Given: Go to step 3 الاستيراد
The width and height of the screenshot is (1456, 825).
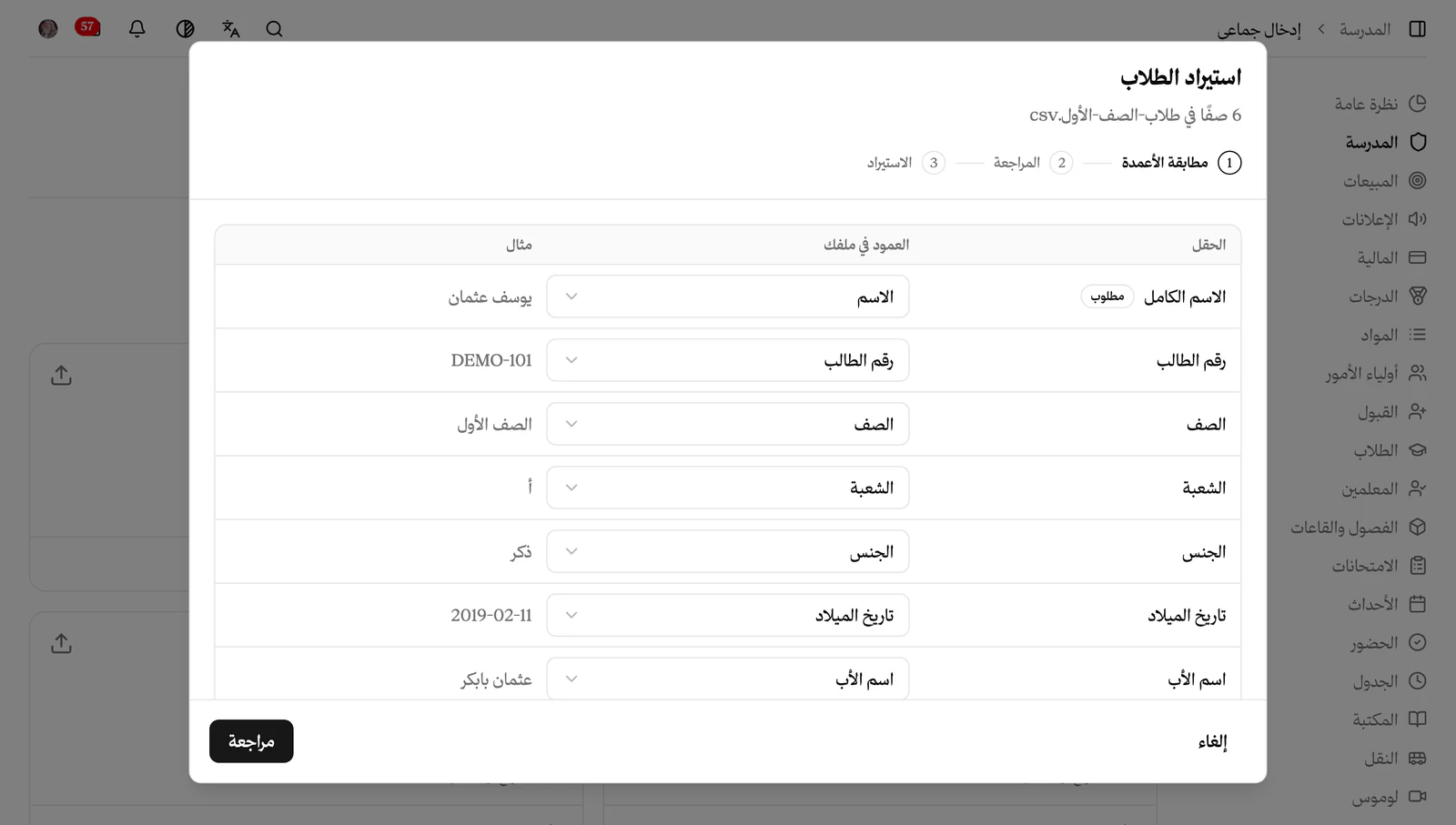Looking at the screenshot, I should pos(905,163).
